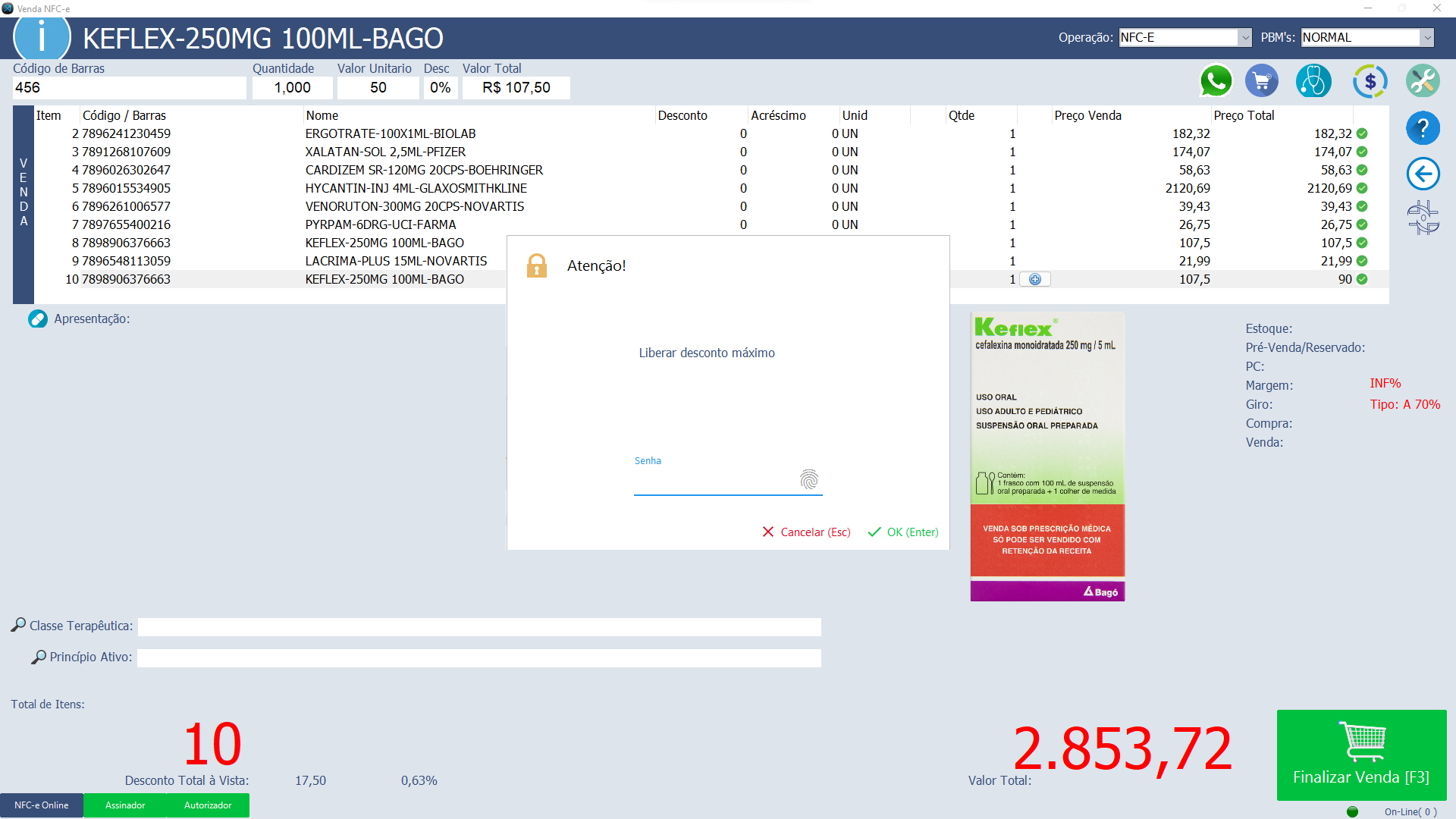This screenshot has width=1456, height=819.
Task: Click the blue back arrow icon
Action: pyautogui.click(x=1423, y=174)
